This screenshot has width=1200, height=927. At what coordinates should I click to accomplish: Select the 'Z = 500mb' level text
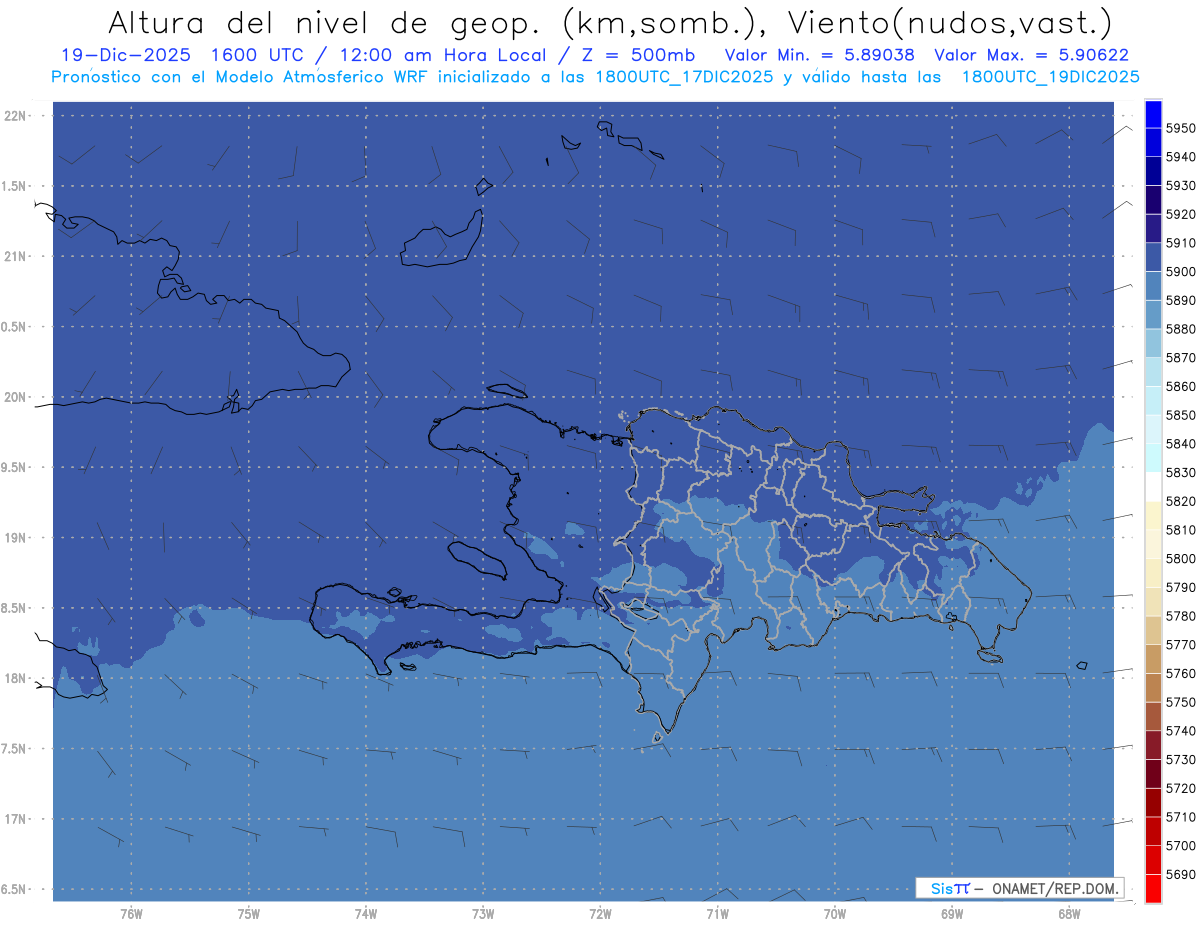[639, 56]
